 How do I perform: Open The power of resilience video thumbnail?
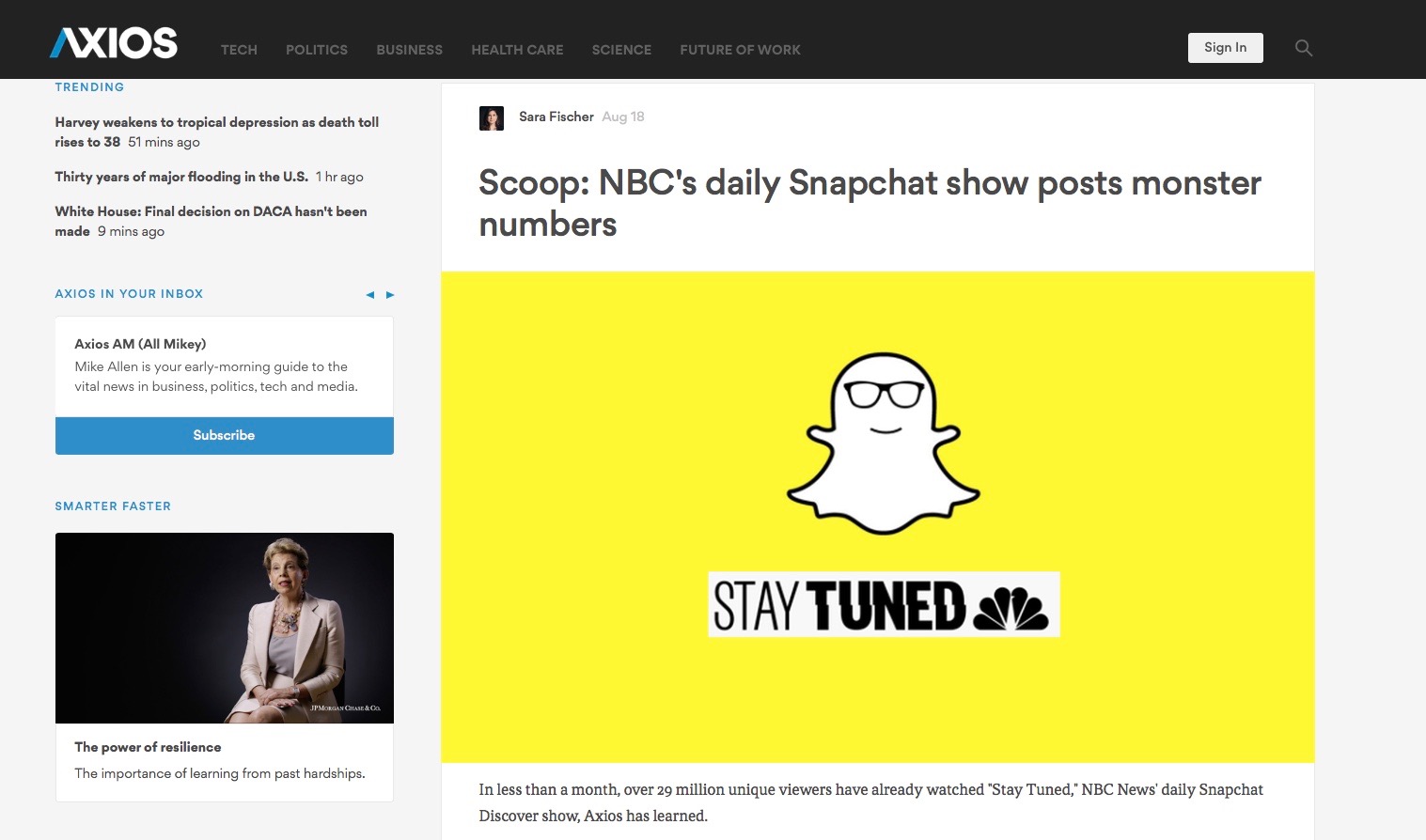click(x=225, y=628)
